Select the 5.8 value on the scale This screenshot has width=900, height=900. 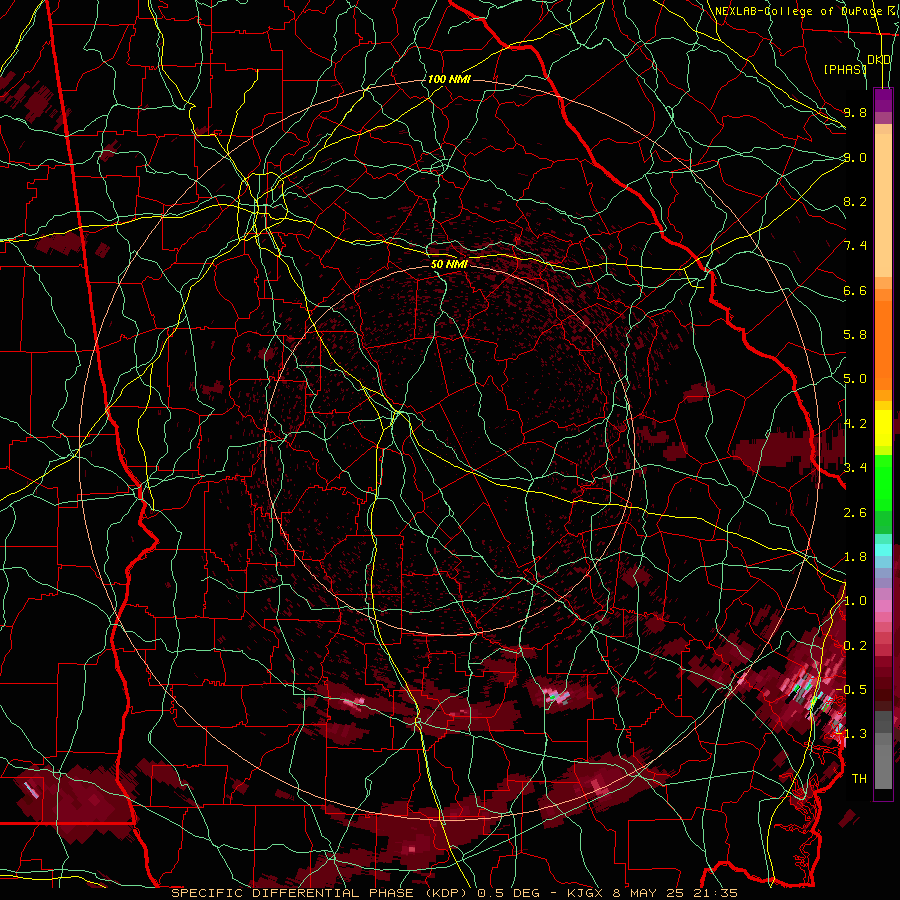coord(855,335)
